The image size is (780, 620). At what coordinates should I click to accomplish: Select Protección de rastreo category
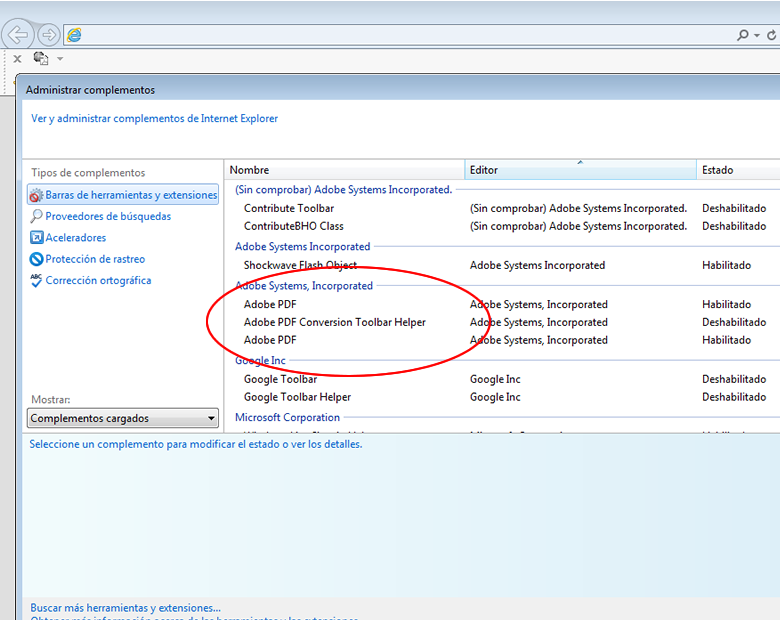click(x=95, y=259)
